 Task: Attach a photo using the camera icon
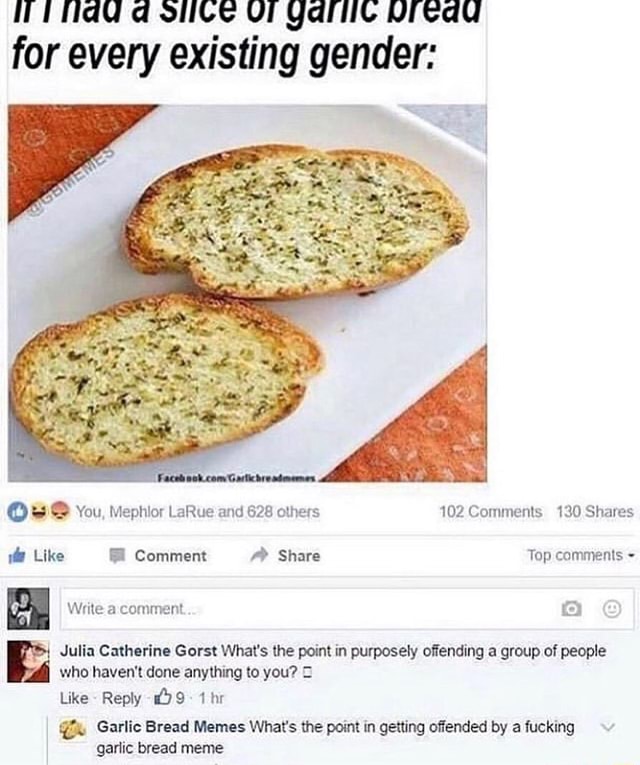point(571,608)
